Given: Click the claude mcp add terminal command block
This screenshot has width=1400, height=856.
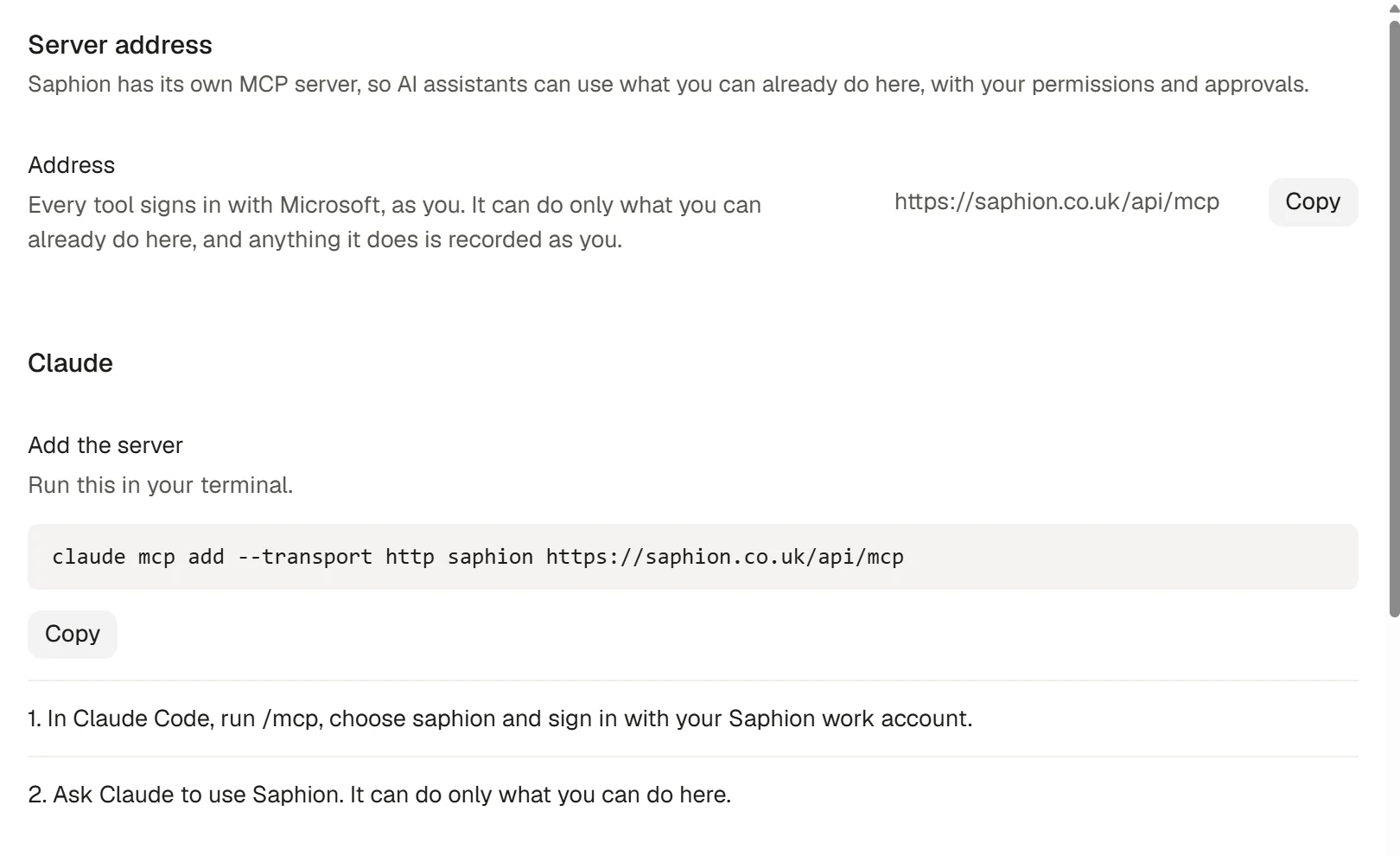Looking at the screenshot, I should 693,557.
